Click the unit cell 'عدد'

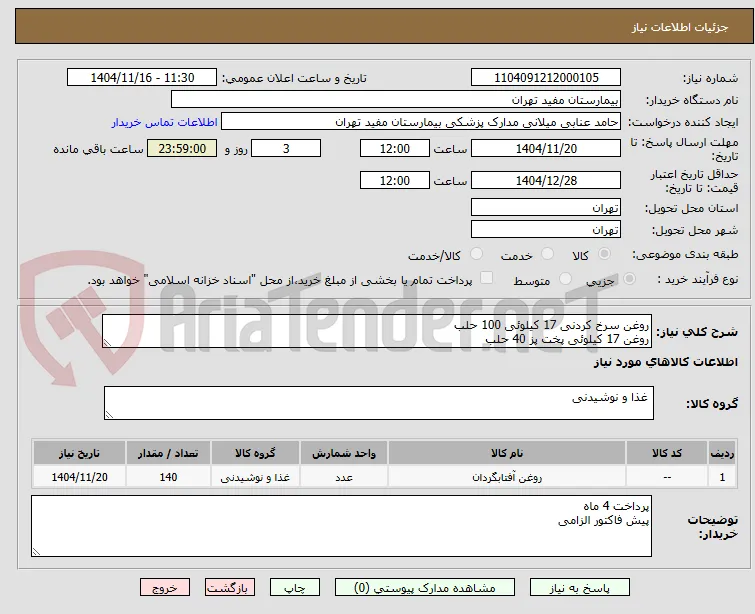coord(344,477)
